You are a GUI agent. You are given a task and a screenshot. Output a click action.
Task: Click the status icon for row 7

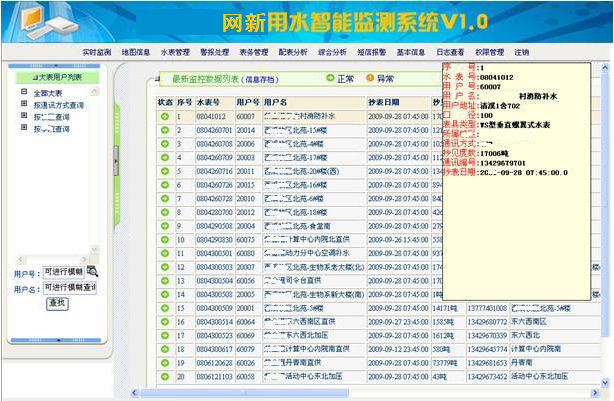point(165,199)
